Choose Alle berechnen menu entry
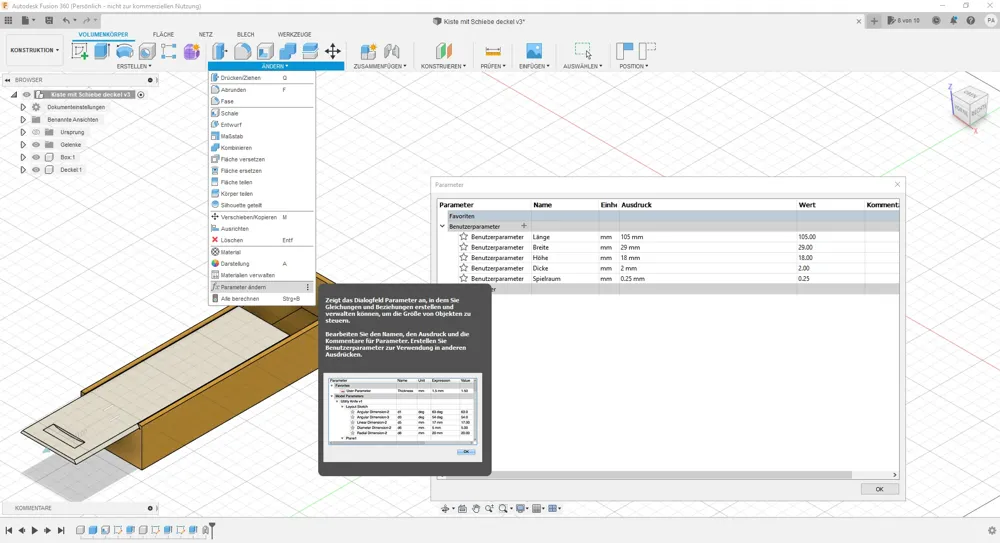This screenshot has height=543, width=1000. pos(261,299)
